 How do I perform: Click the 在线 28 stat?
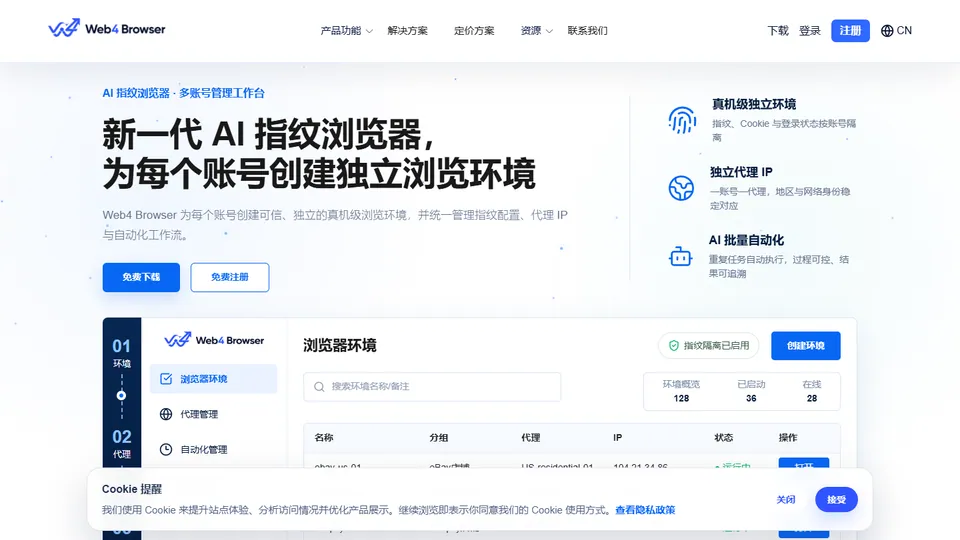tap(812, 391)
